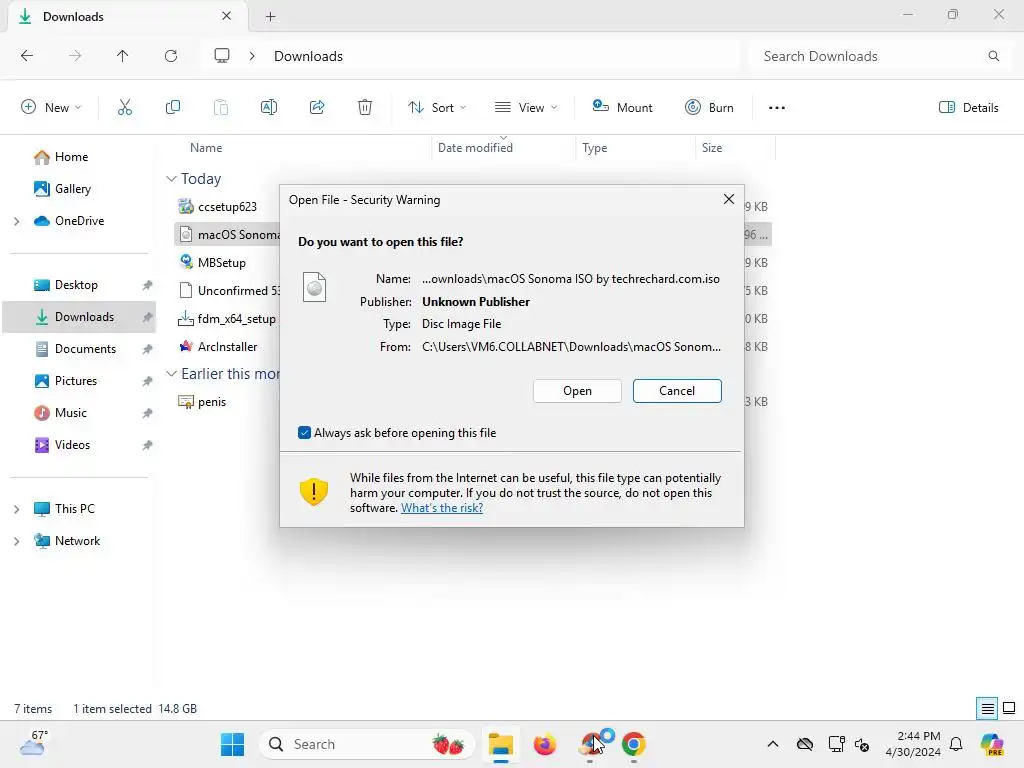
Task: Add a new File Explorer tab
Action: 270,16
